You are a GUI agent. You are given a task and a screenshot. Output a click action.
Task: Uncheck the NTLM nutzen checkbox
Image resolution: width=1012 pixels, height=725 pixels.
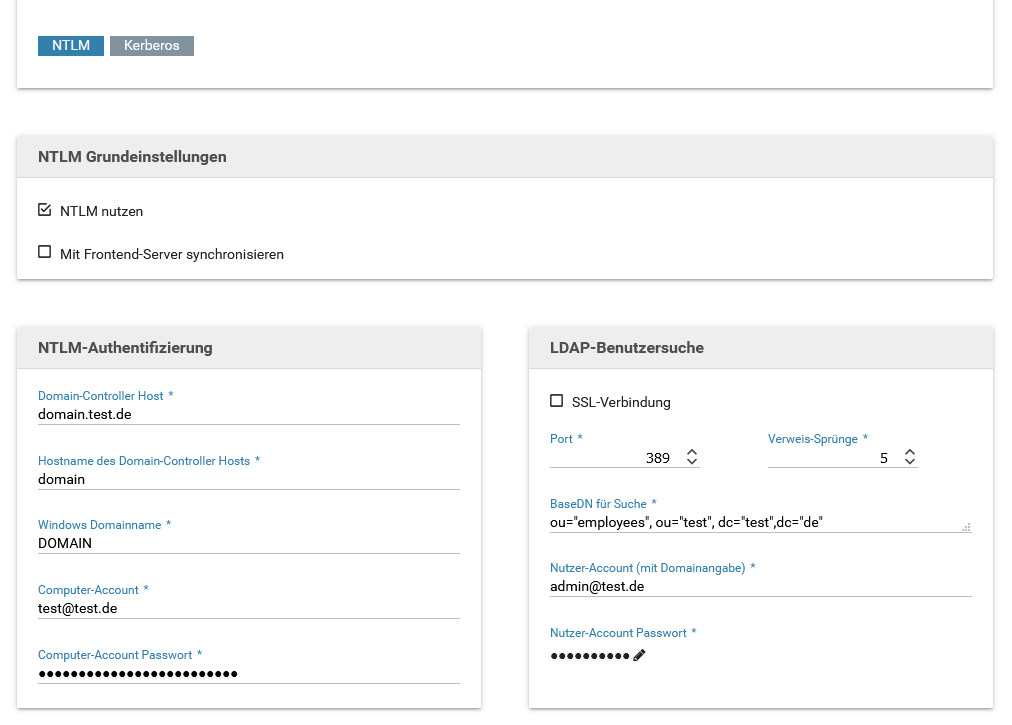(x=44, y=210)
